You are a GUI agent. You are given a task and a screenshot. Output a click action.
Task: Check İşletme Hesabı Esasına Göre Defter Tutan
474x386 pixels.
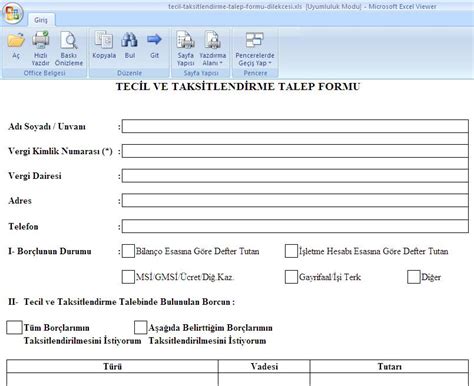[291, 251]
